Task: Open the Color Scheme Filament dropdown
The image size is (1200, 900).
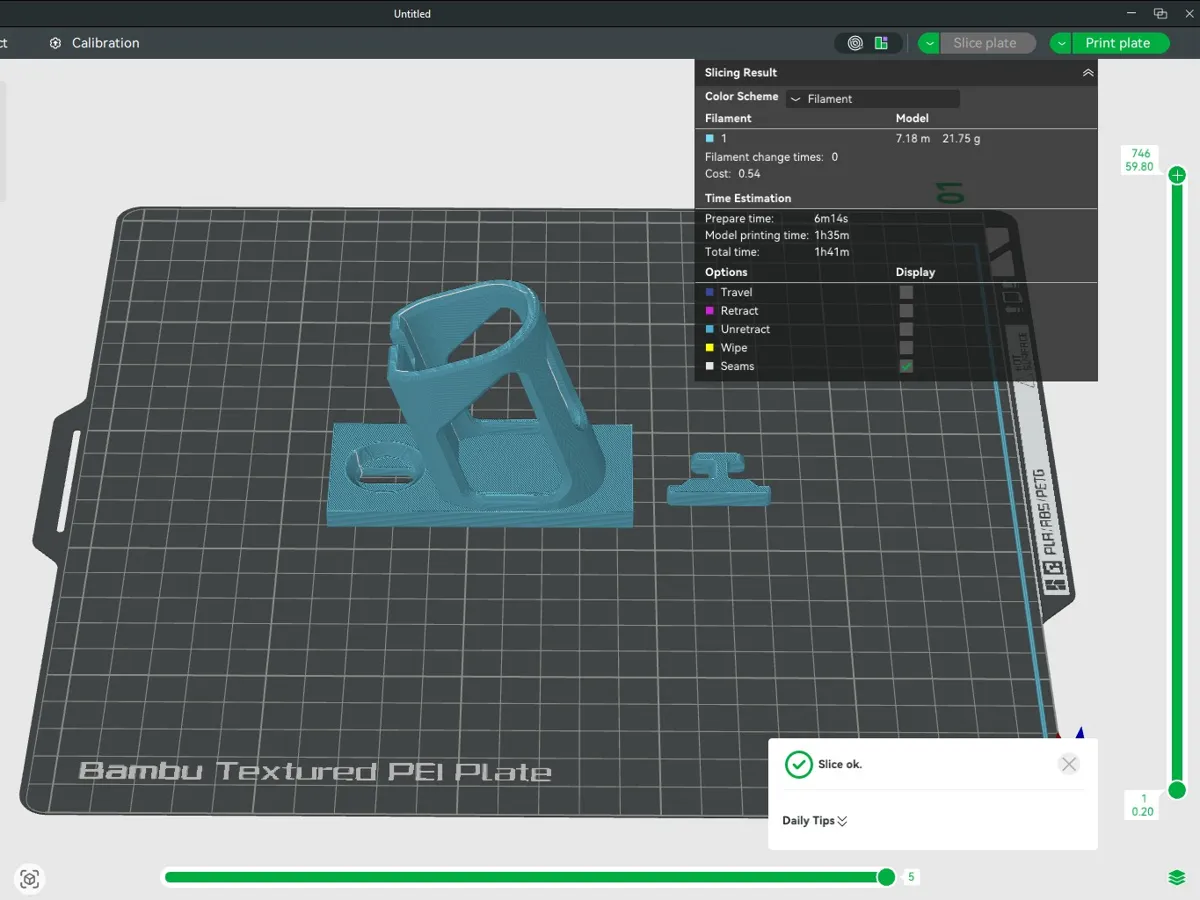Action: [x=872, y=99]
